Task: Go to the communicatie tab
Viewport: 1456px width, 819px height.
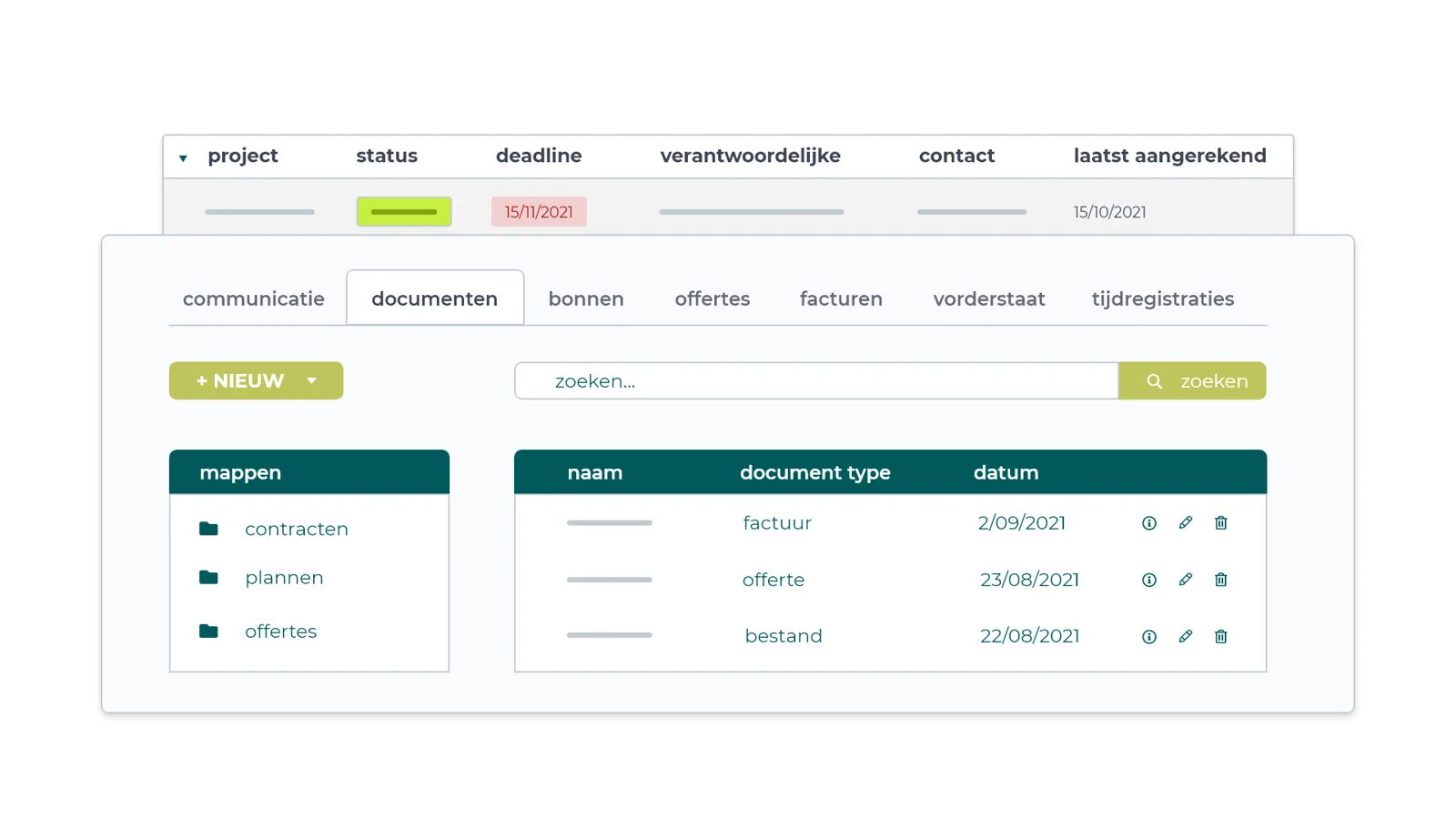Action: point(254,298)
